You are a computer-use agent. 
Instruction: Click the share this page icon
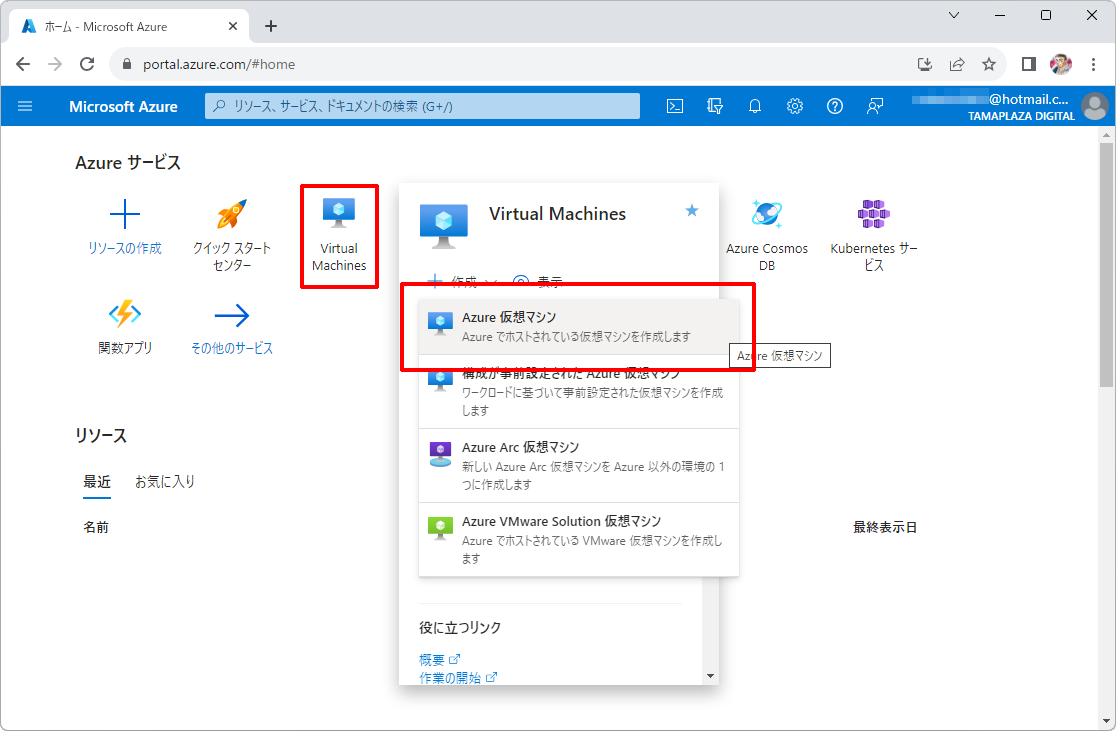pyautogui.click(x=957, y=64)
